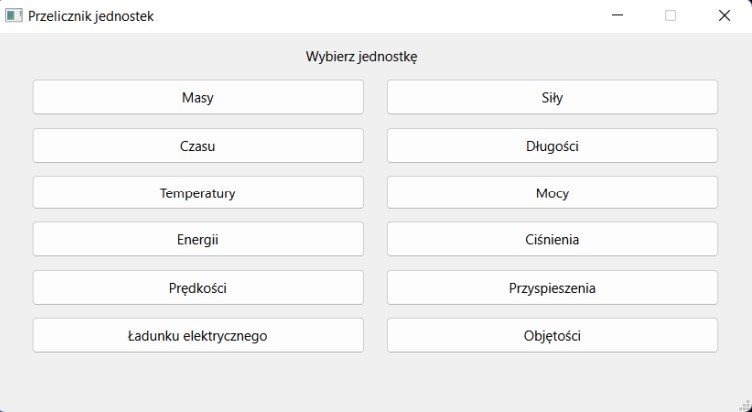Open the Przyspieszenia converter

[552, 288]
